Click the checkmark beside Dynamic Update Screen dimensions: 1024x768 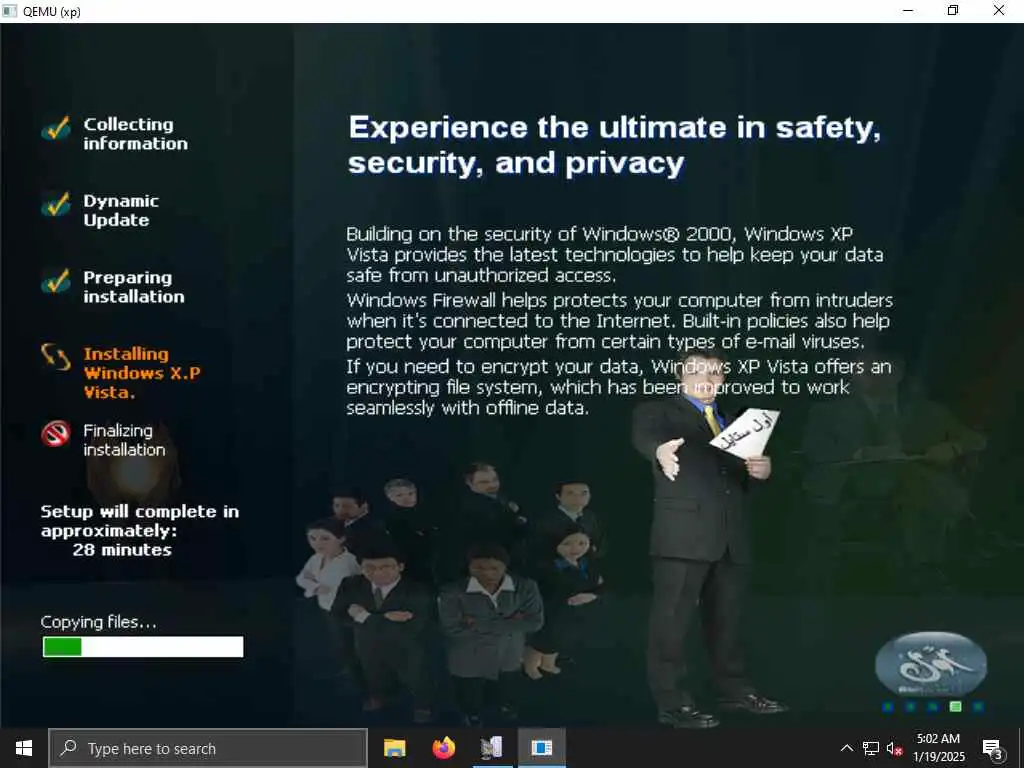[56, 204]
